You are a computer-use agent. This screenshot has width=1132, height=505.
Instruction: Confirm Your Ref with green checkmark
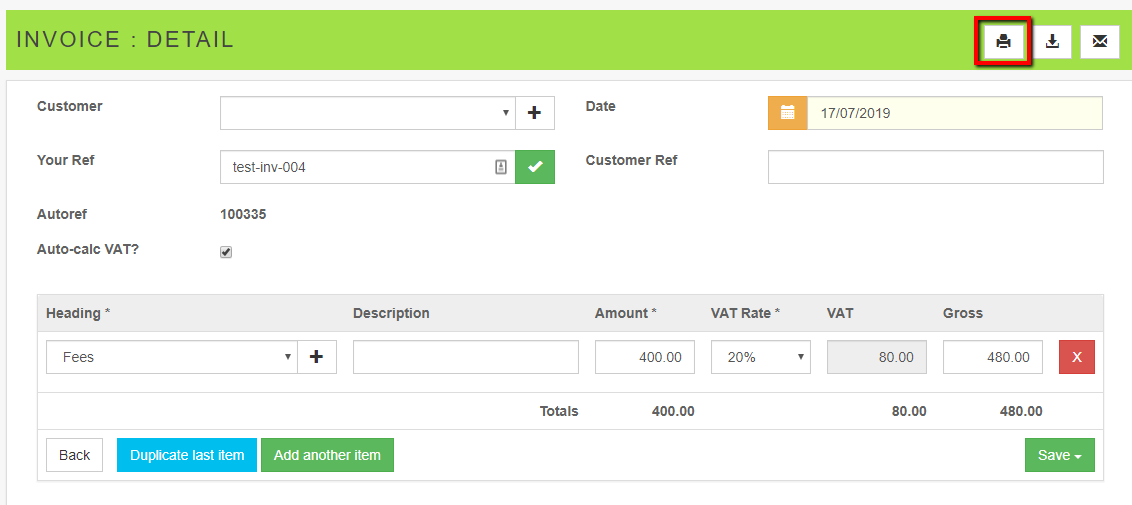pyautogui.click(x=535, y=167)
